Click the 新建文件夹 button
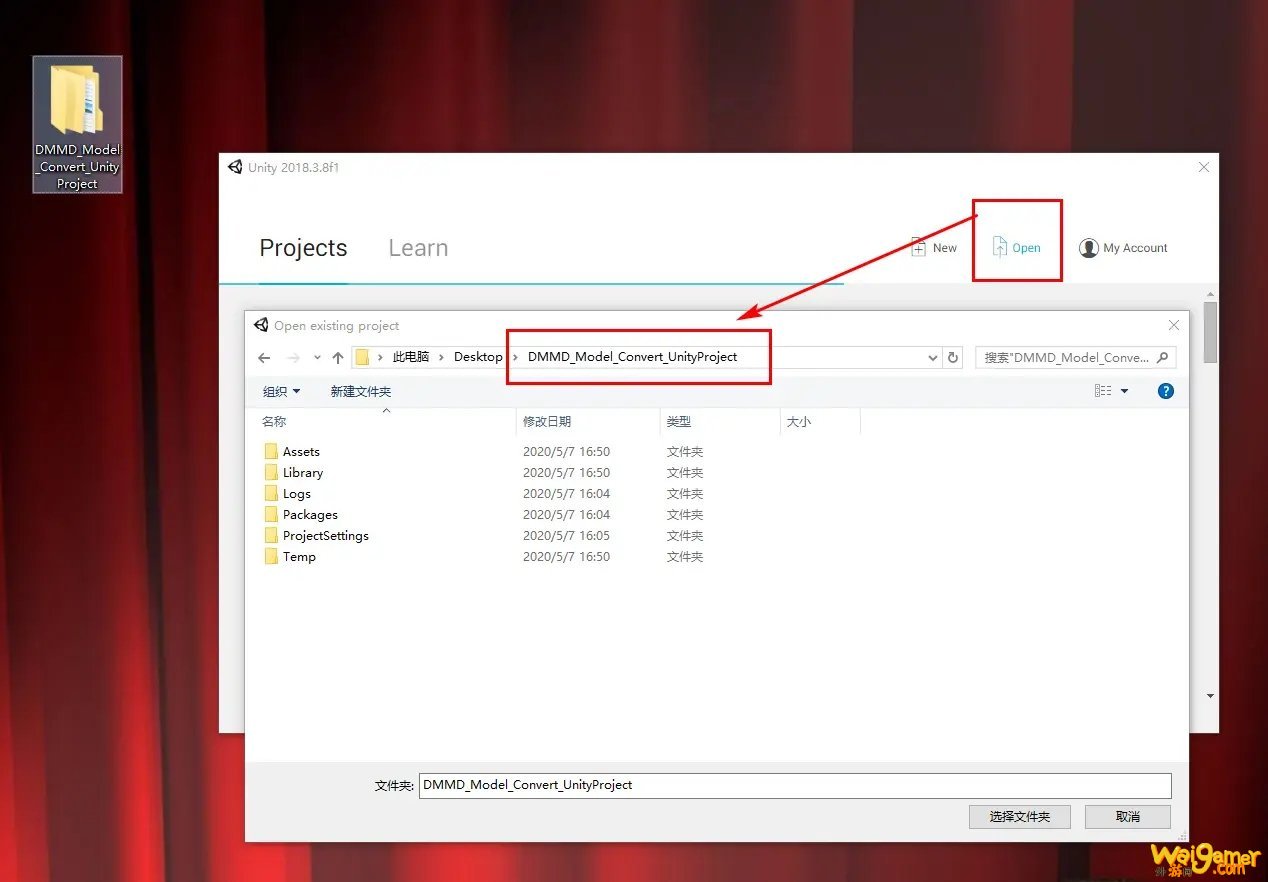This screenshot has height=882, width=1268. [361, 391]
